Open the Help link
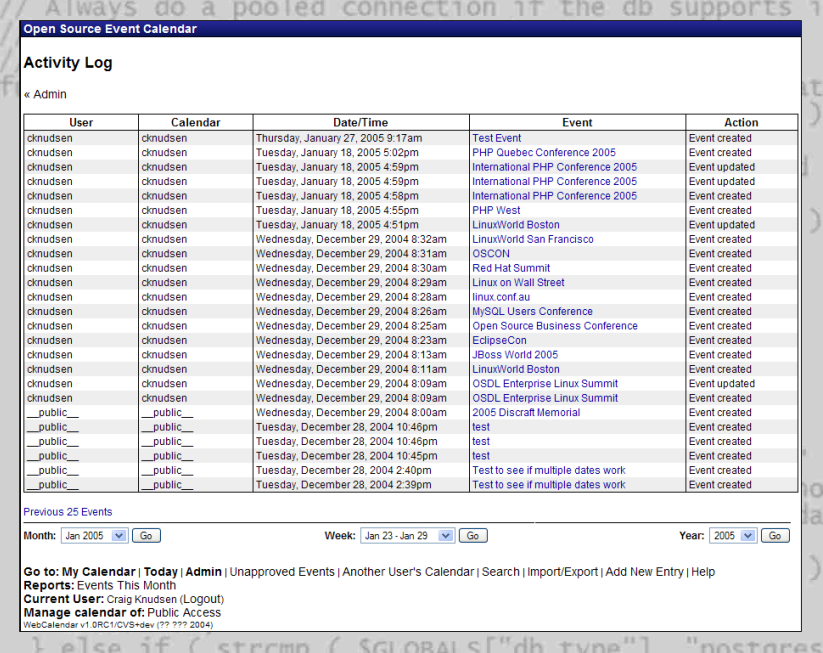The width and height of the screenshot is (823, 653). pyautogui.click(x=703, y=572)
